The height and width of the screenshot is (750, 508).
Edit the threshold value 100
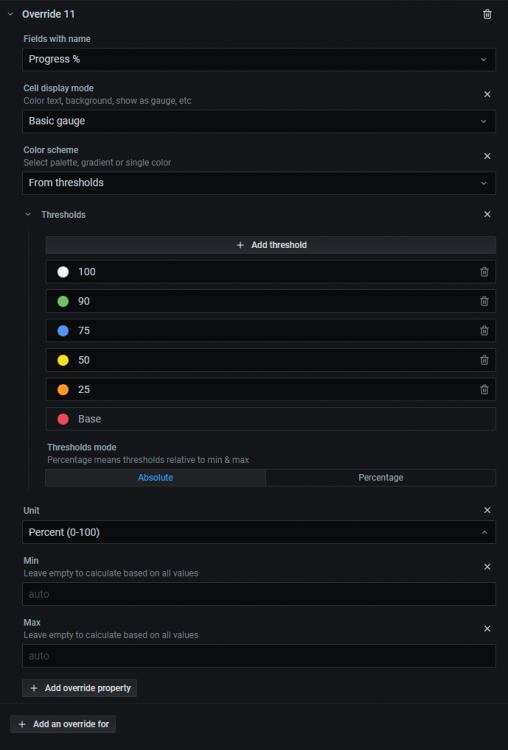(273, 272)
